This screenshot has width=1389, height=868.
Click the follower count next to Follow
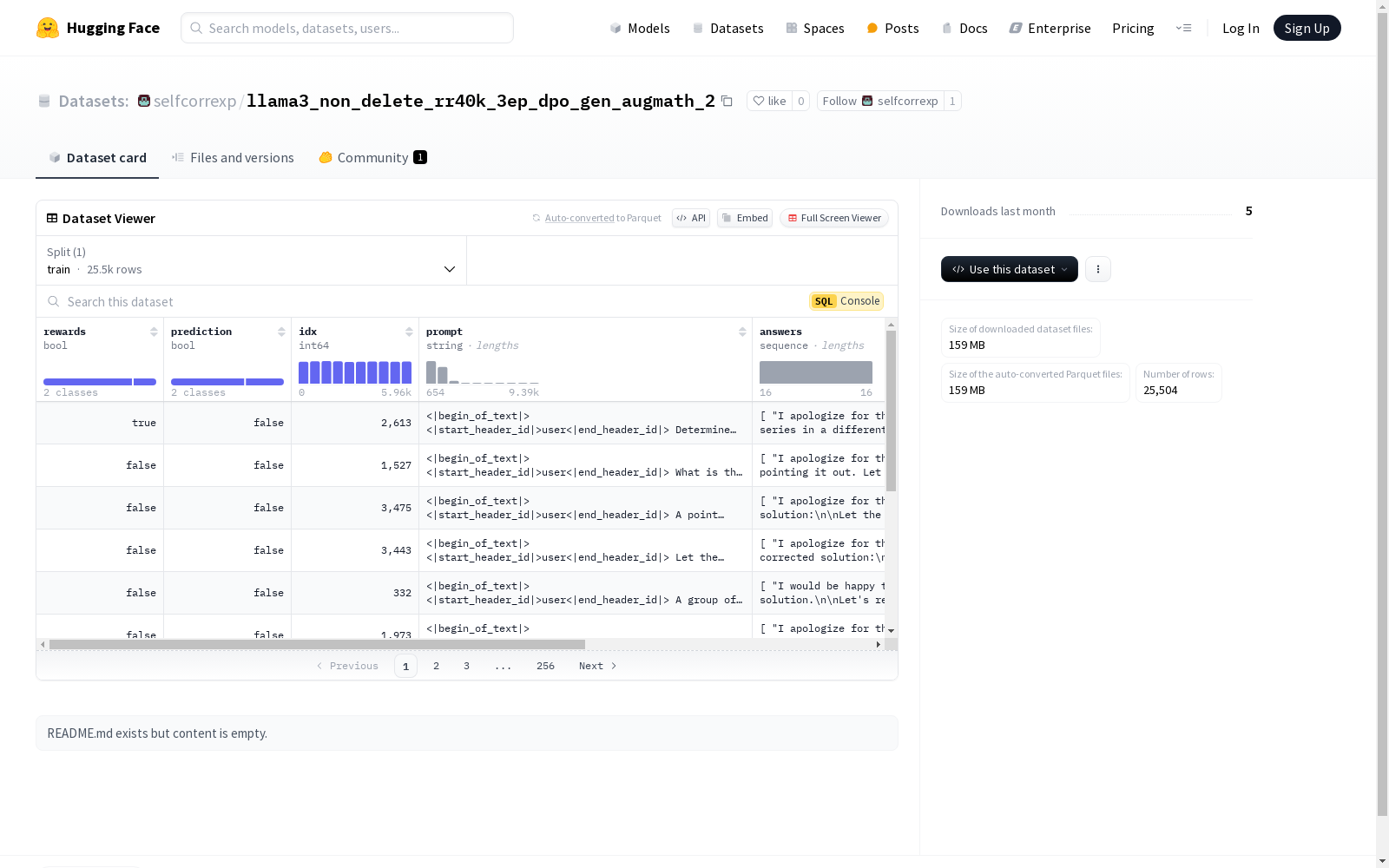pos(952,101)
